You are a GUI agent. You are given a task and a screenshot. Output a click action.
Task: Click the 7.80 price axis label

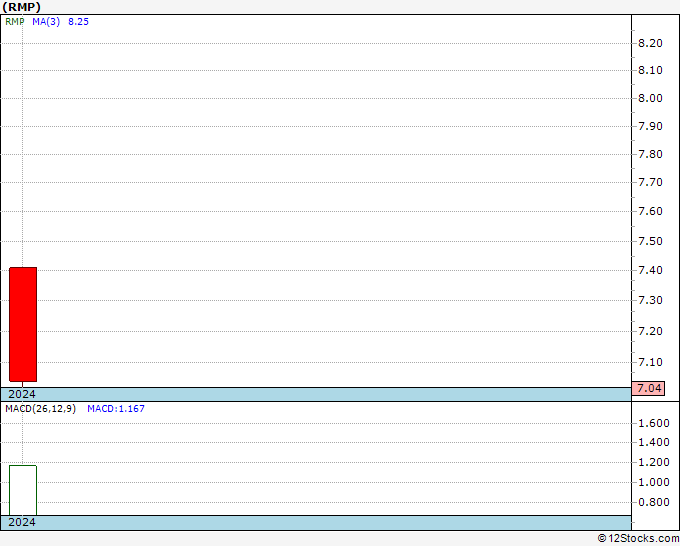pyautogui.click(x=650, y=154)
